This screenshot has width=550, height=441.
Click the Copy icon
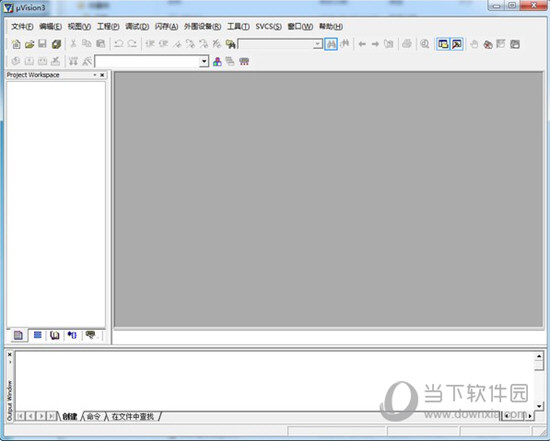point(87,44)
